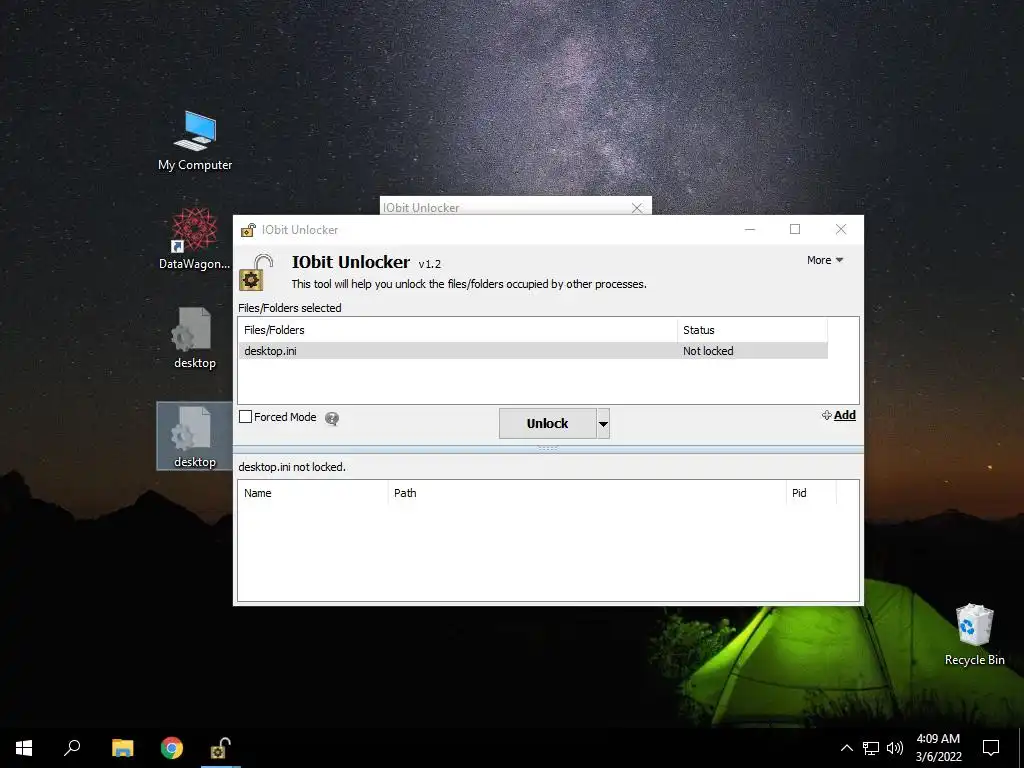Open the notification center icon
The image size is (1024, 768).
991,748
